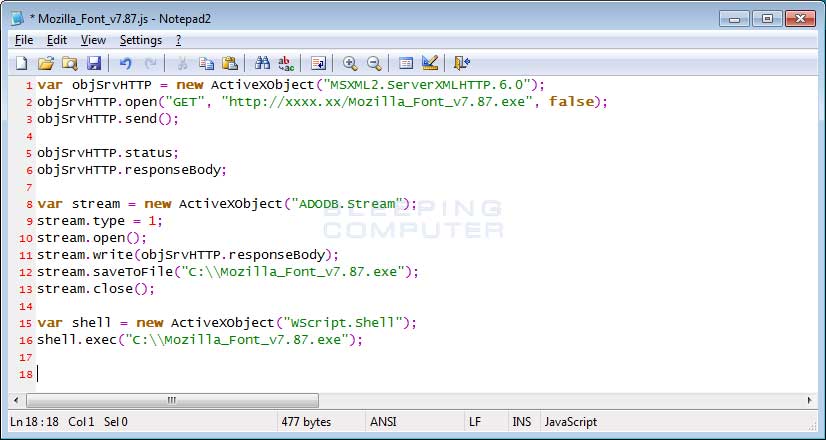Click the horizontal scrollbar thumb

[172, 400]
